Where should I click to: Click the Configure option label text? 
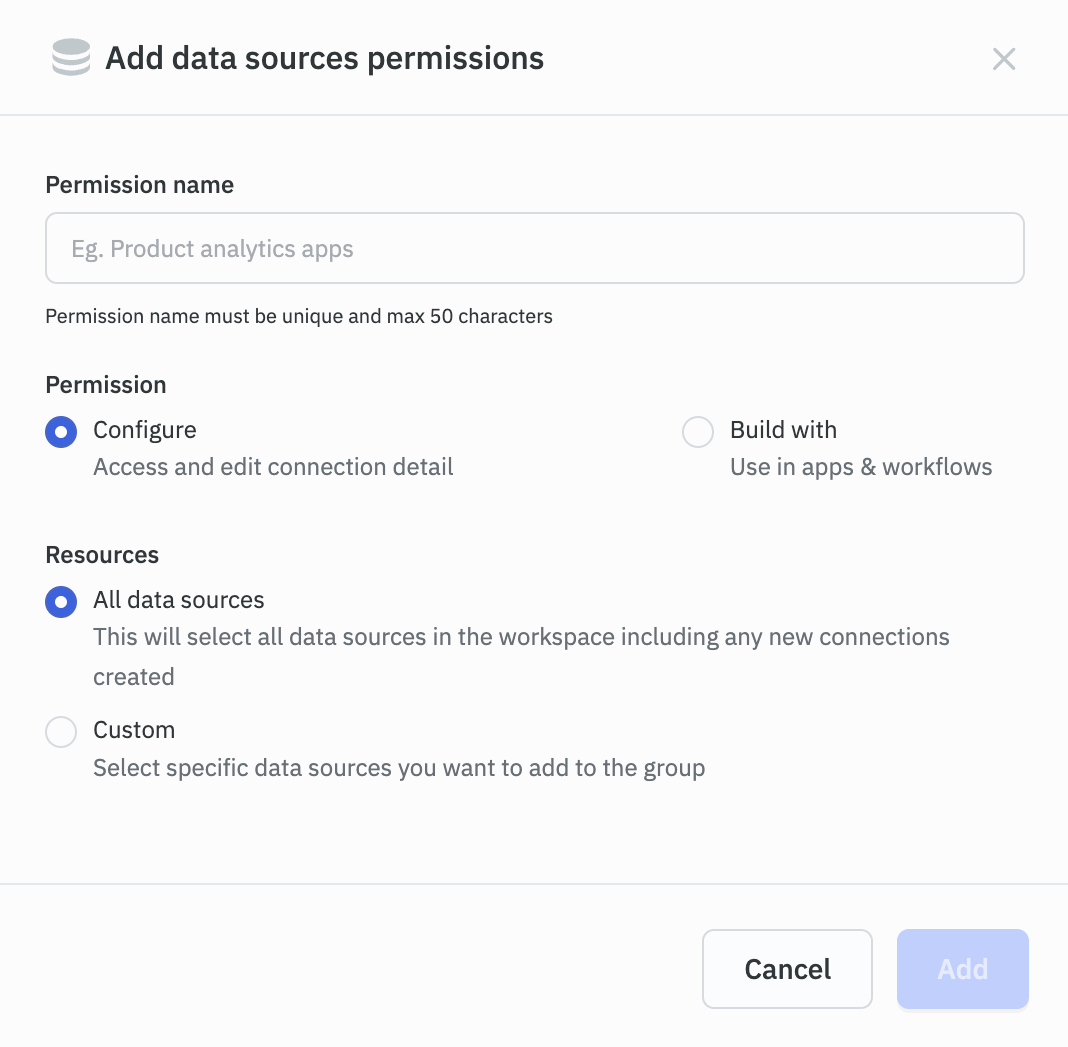144,430
